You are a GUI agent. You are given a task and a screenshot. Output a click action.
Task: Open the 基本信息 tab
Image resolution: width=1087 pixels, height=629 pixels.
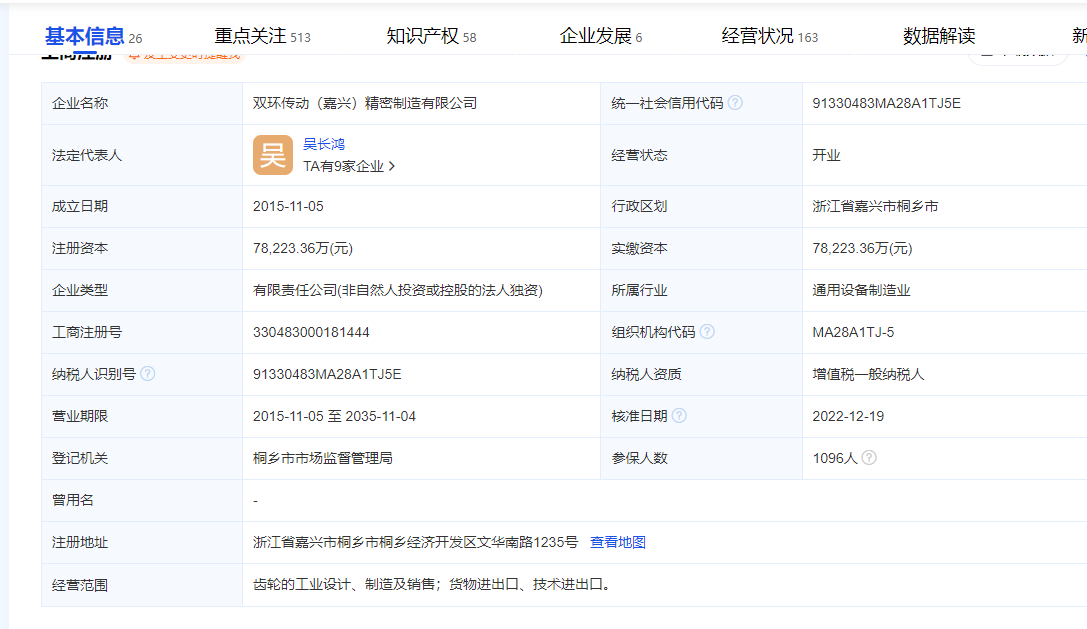pos(93,36)
